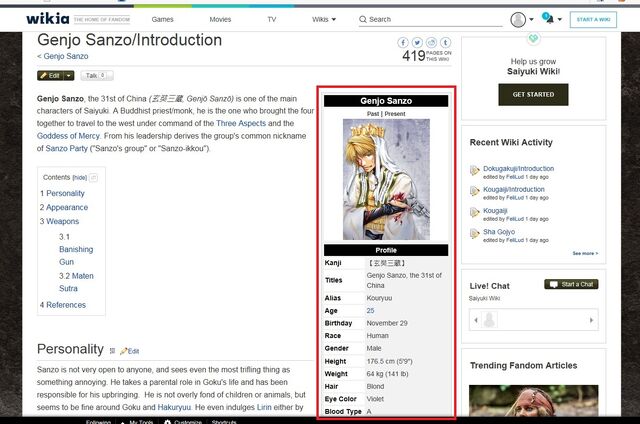The width and height of the screenshot is (640, 424).
Task: Share page on Reddit icon
Action: point(431,42)
